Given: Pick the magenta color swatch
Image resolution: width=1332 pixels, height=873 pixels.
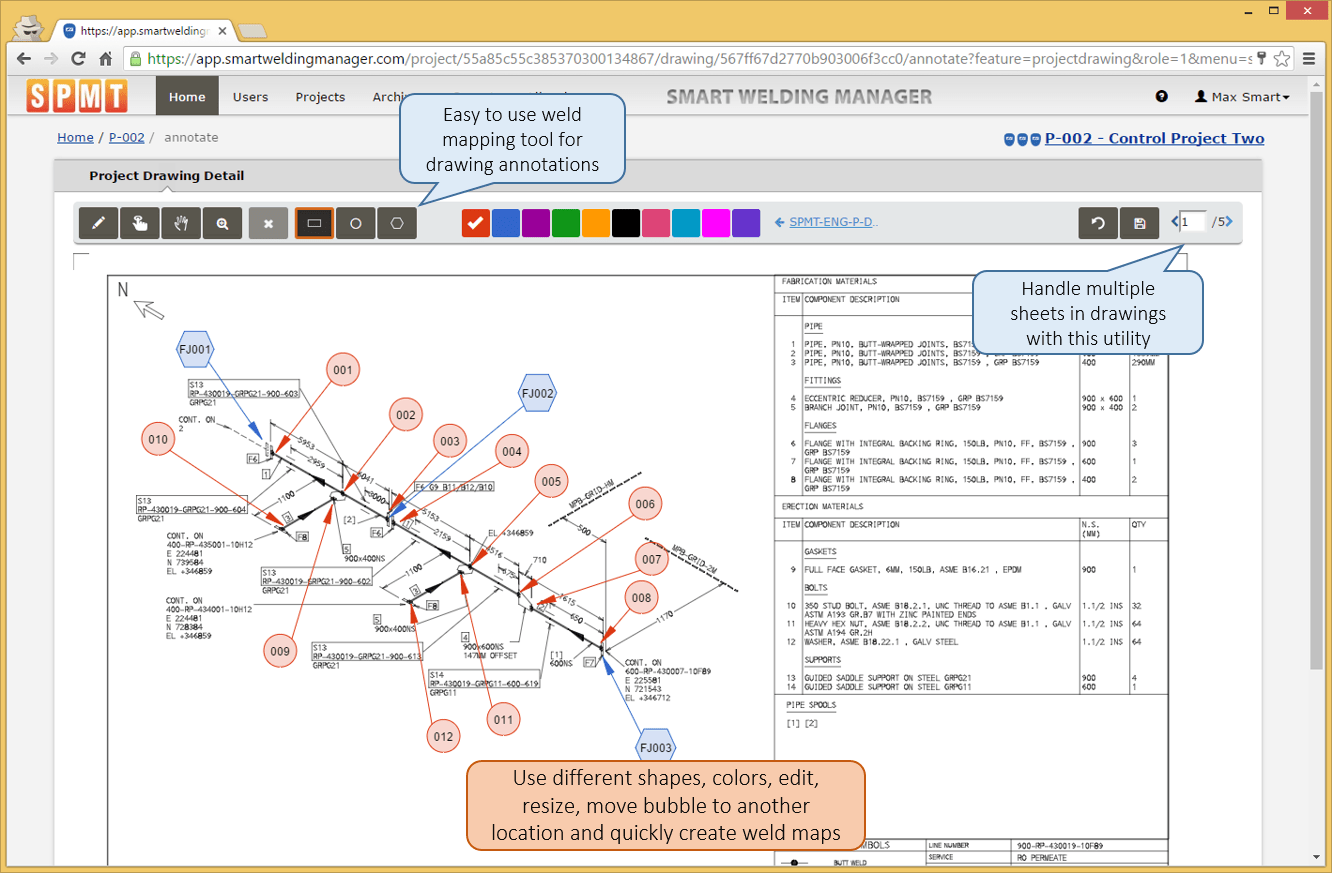Looking at the screenshot, I should [716, 223].
